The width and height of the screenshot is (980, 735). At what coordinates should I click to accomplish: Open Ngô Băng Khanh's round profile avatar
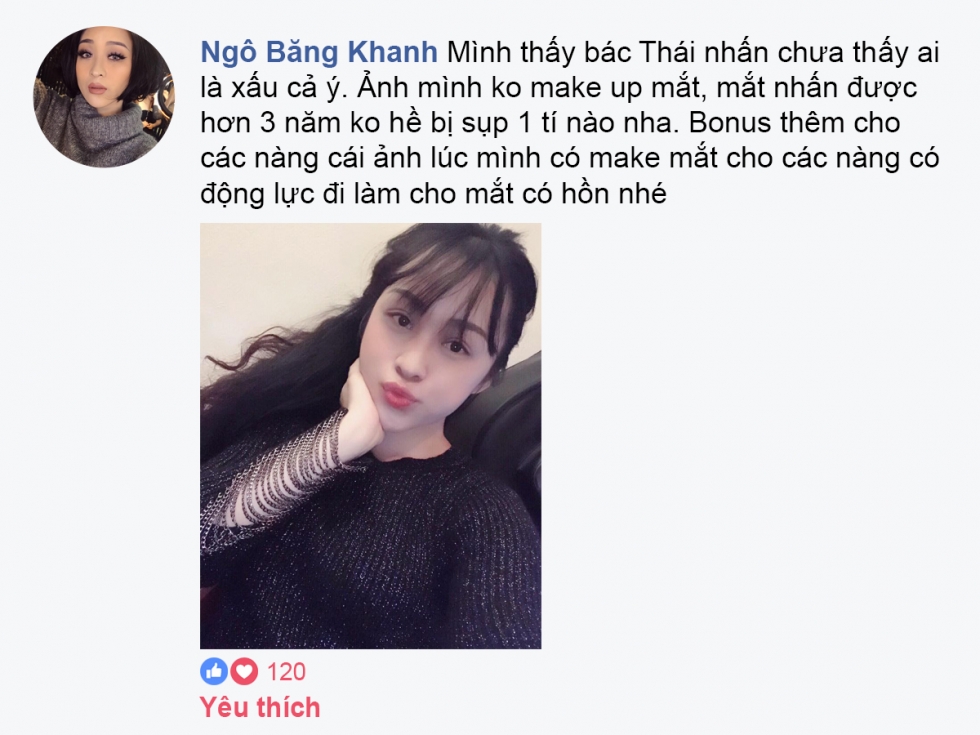pyautogui.click(x=104, y=97)
